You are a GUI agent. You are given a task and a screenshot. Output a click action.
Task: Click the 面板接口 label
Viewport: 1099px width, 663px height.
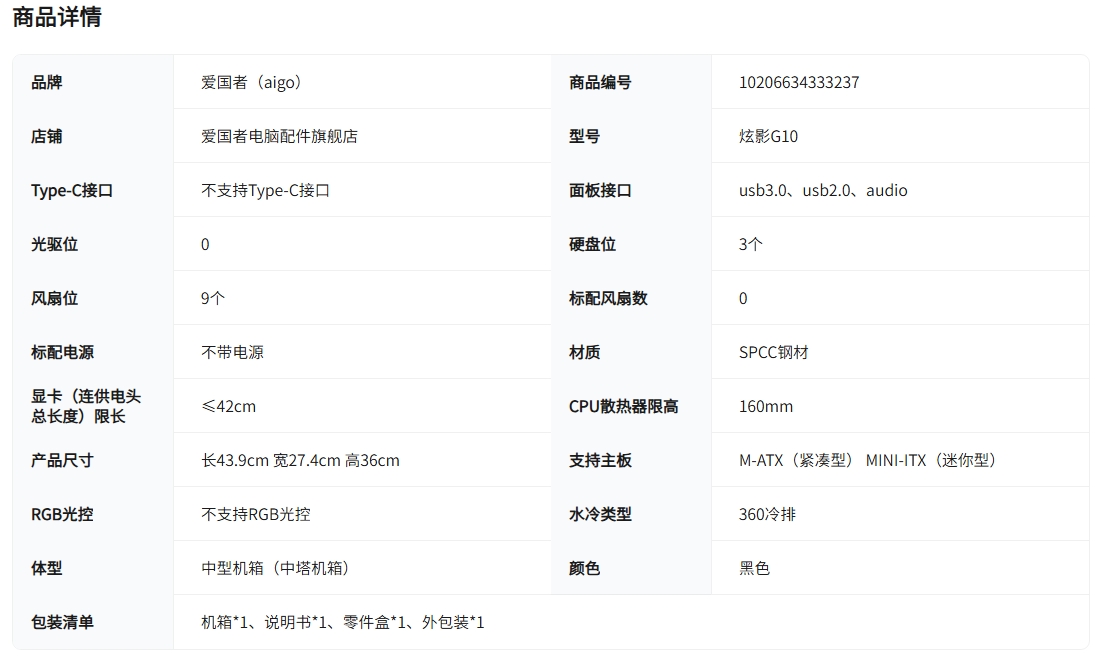click(600, 191)
